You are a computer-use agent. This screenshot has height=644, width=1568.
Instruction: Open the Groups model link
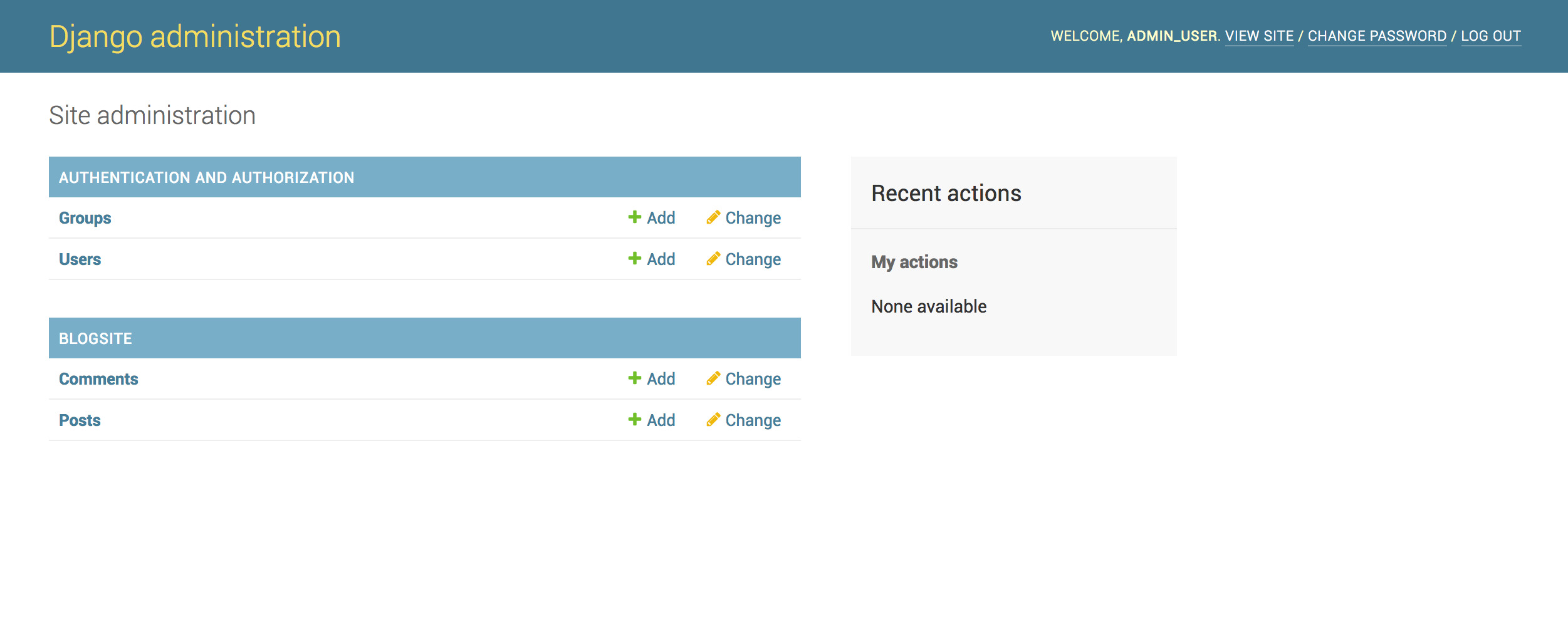(85, 218)
